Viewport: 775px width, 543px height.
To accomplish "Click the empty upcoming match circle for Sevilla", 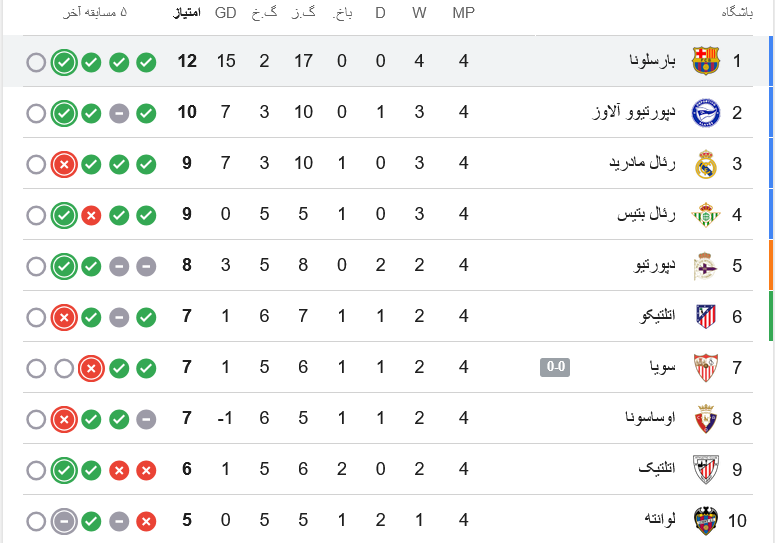I will click(x=64, y=369).
